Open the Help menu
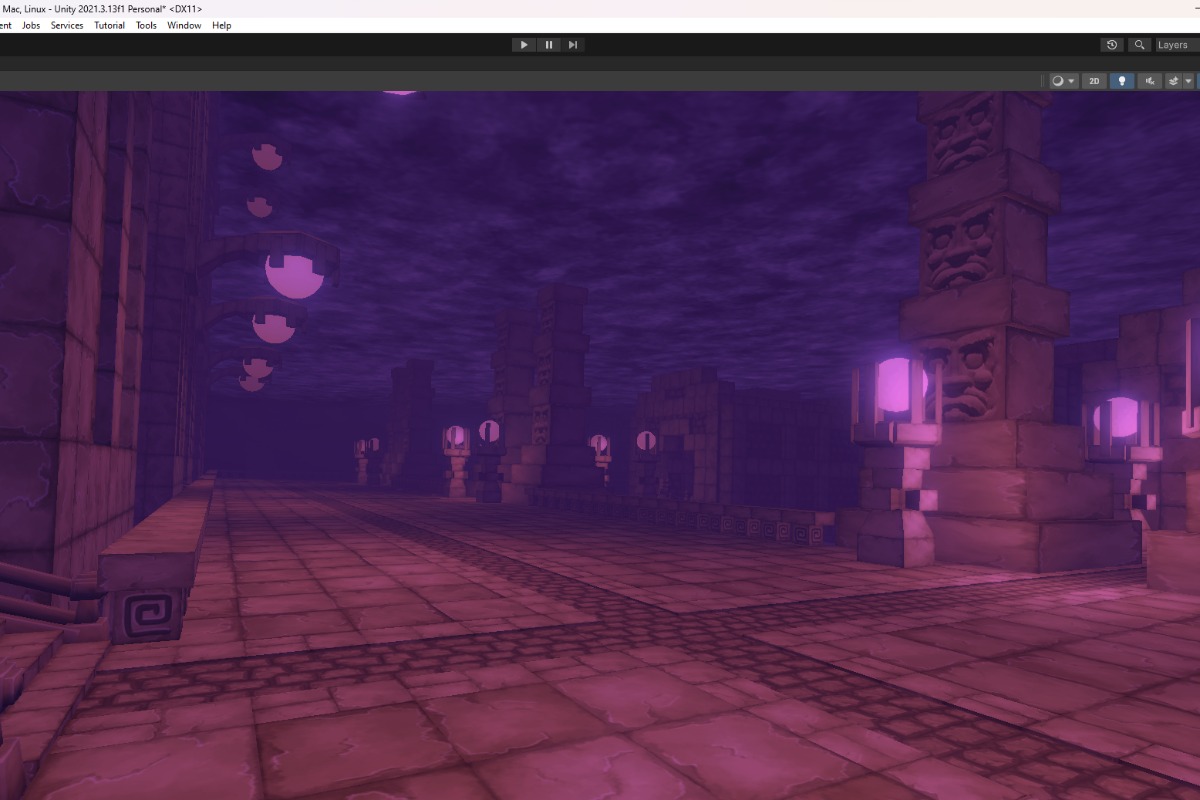 222,25
